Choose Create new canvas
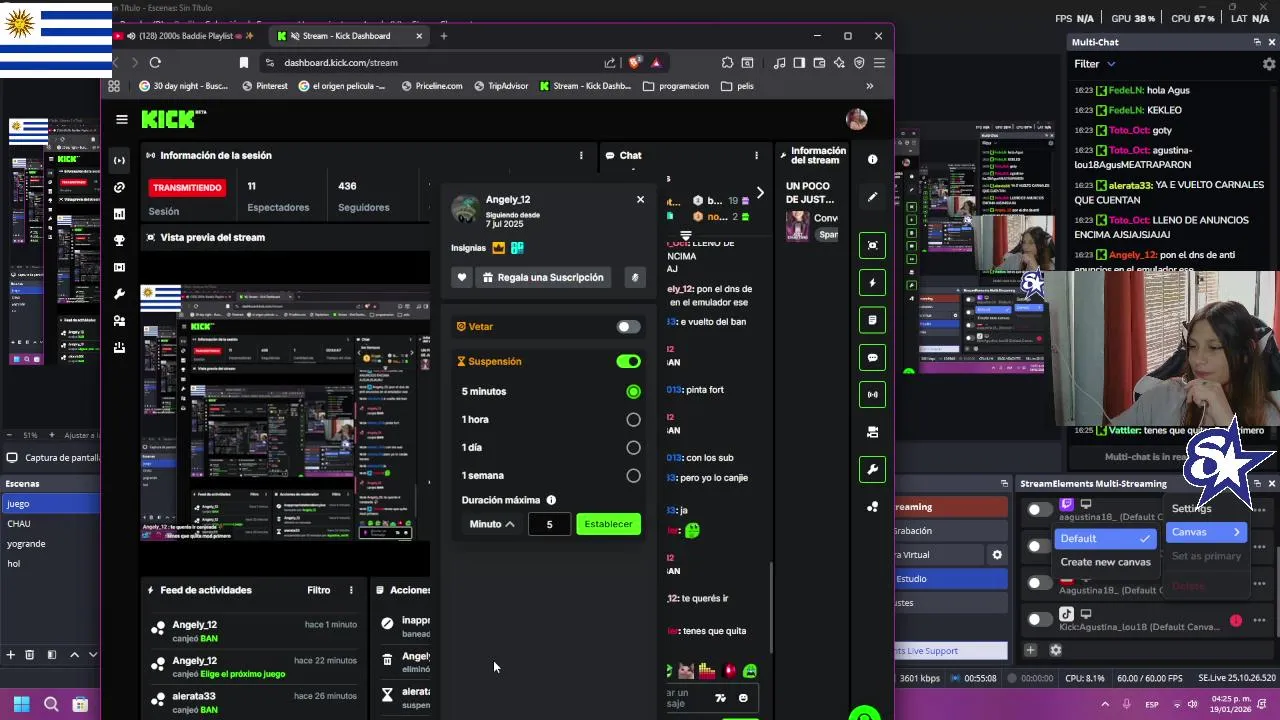The image size is (1280, 720). (x=1105, y=562)
